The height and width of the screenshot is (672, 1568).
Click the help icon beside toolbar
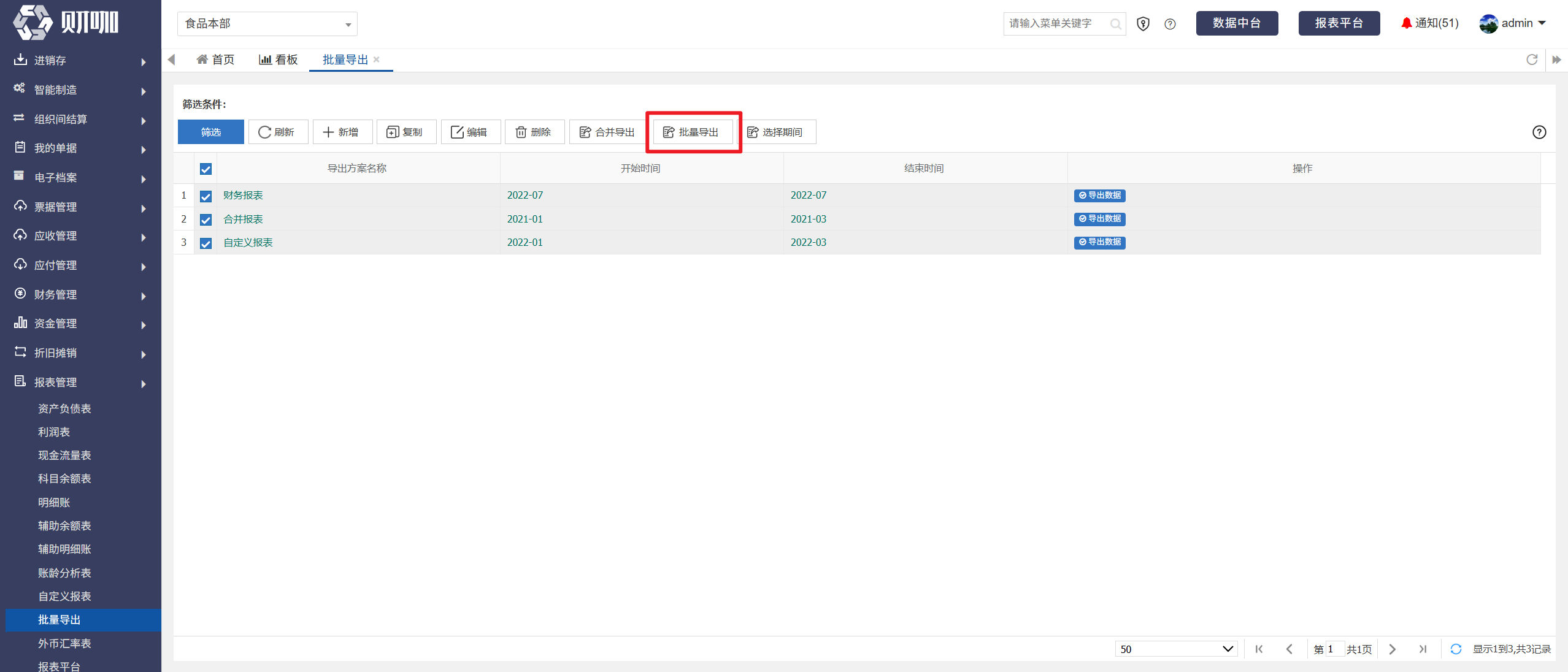pyautogui.click(x=1539, y=132)
